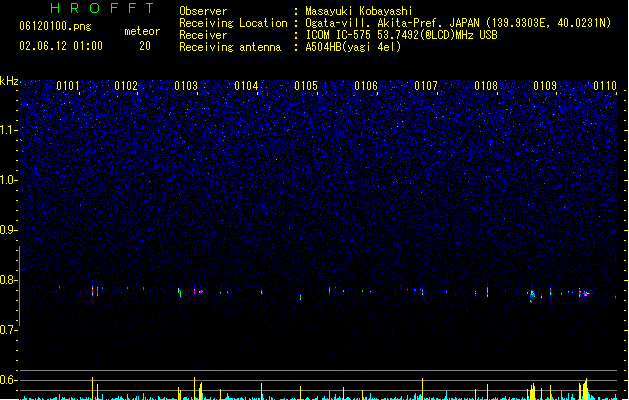
Task: Click the date stamp 02.06.12 01:00
Action: tap(61, 46)
